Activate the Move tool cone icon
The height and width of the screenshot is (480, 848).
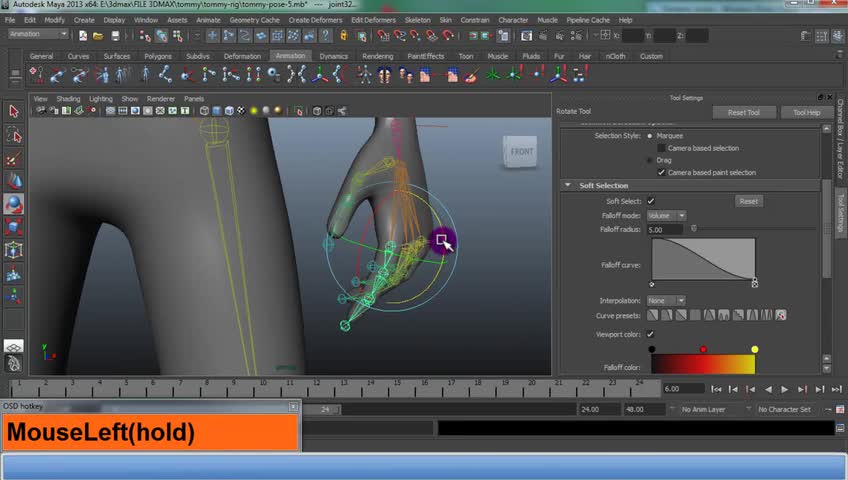14,181
